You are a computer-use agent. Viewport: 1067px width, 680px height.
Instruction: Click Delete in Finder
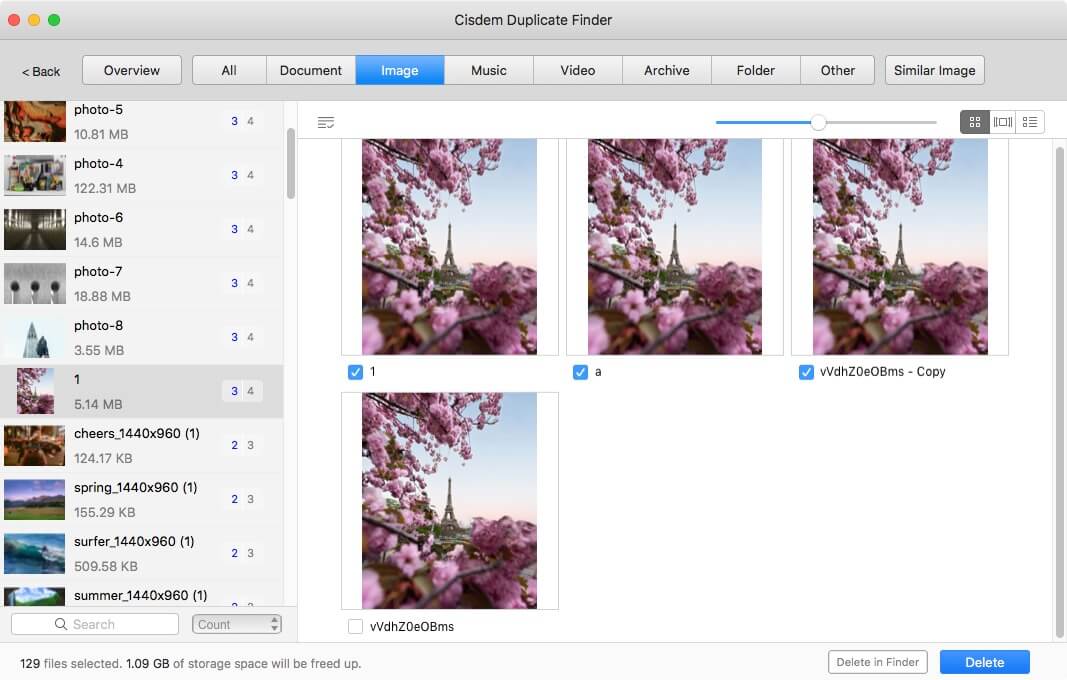click(x=877, y=662)
